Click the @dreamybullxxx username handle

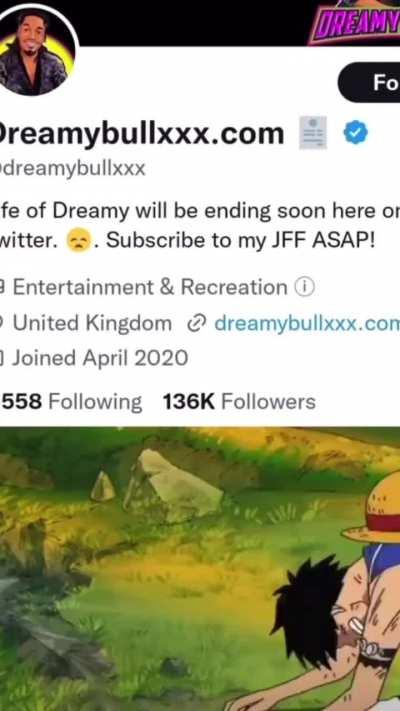tap(73, 169)
